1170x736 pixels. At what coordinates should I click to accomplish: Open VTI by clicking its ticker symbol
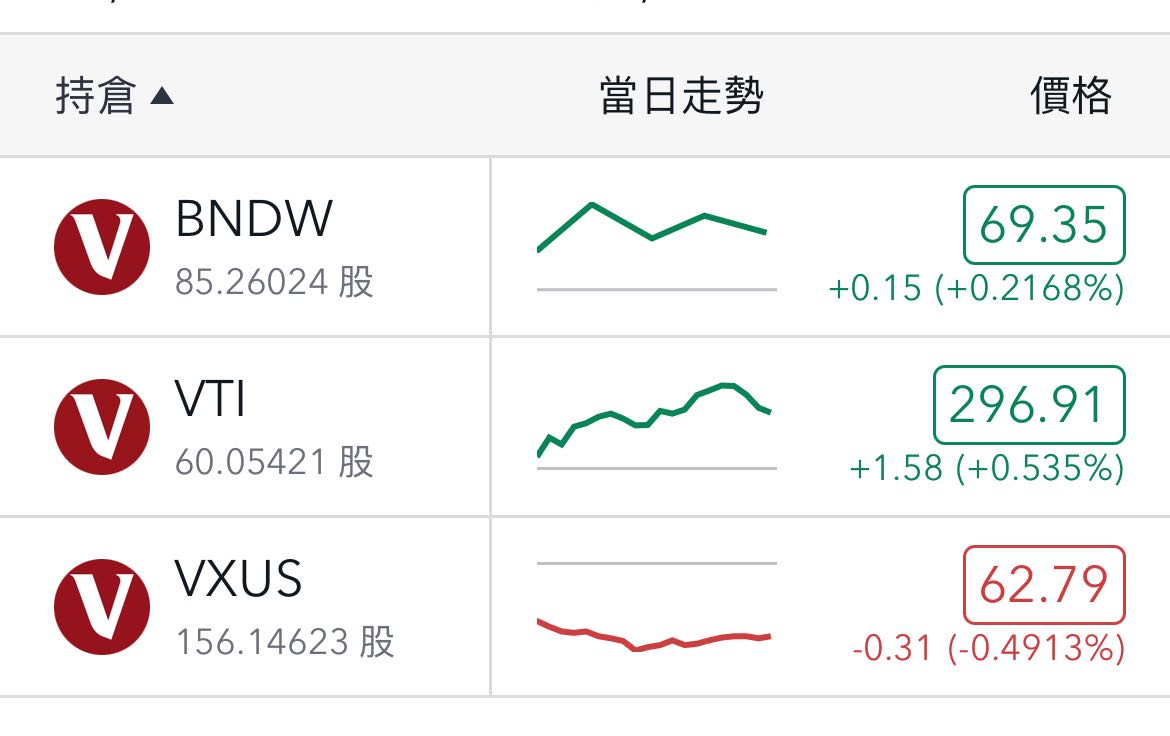[213, 398]
